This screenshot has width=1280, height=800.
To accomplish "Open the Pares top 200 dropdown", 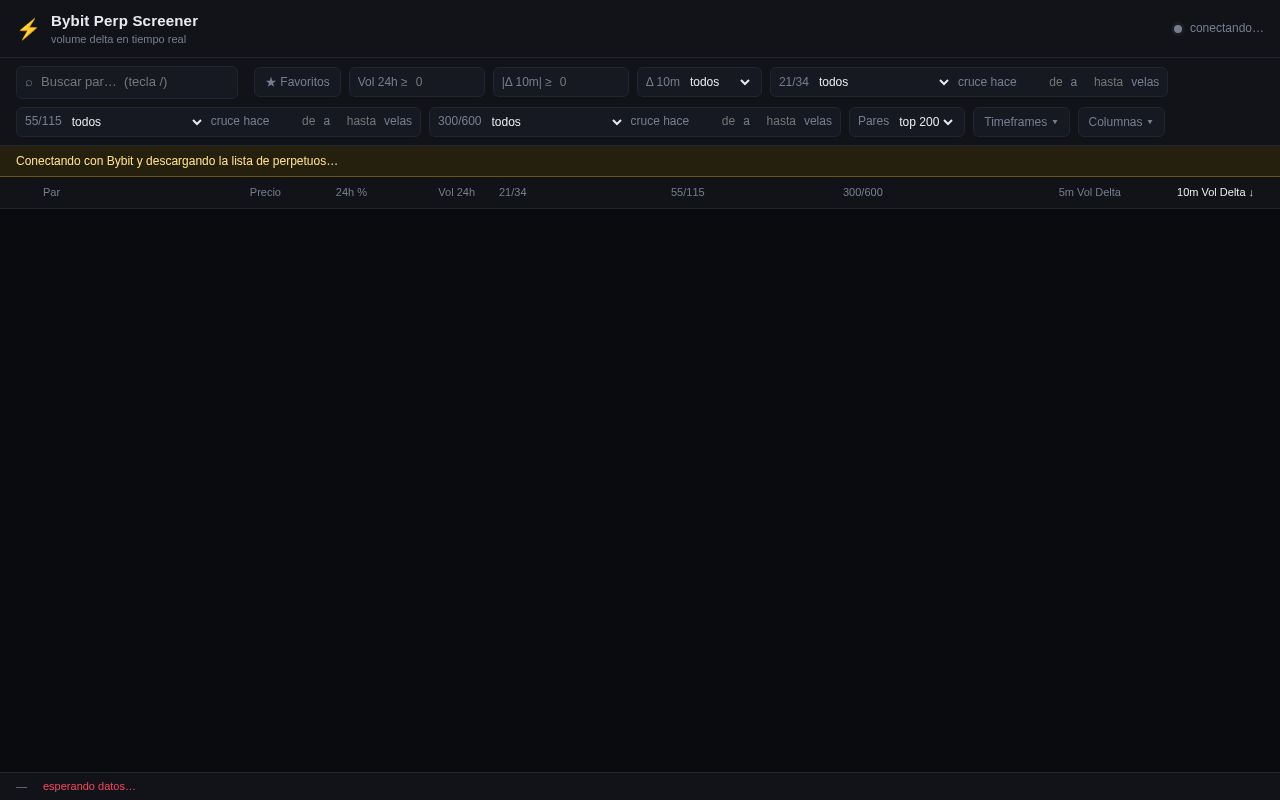I will (925, 122).
